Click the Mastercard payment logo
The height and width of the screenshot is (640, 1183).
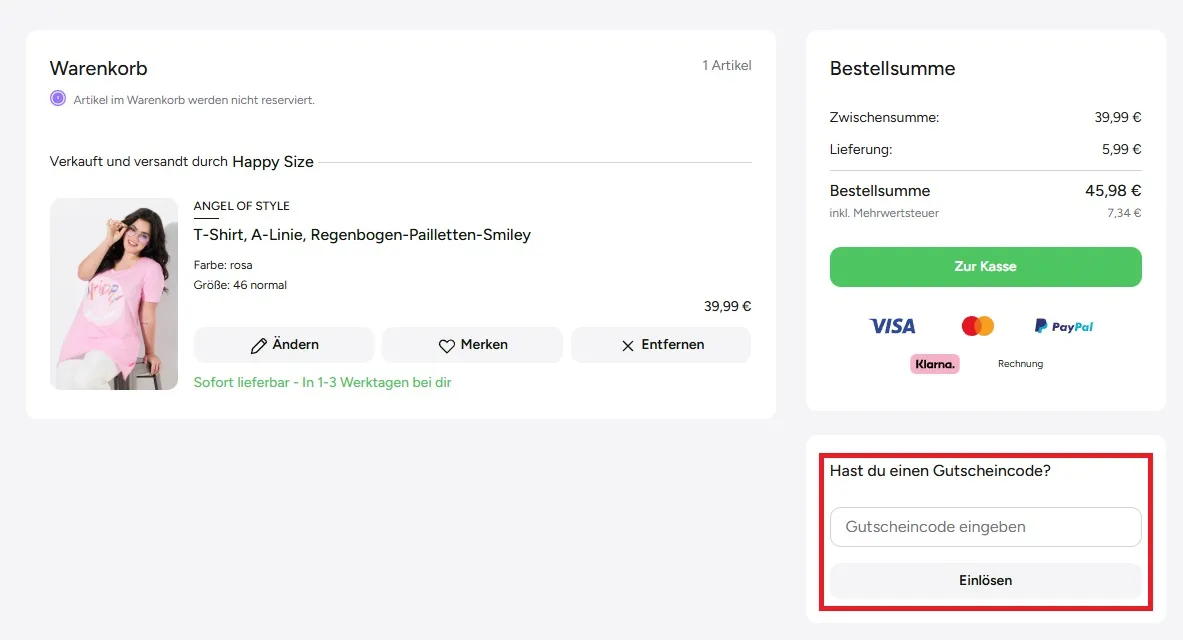(977, 326)
